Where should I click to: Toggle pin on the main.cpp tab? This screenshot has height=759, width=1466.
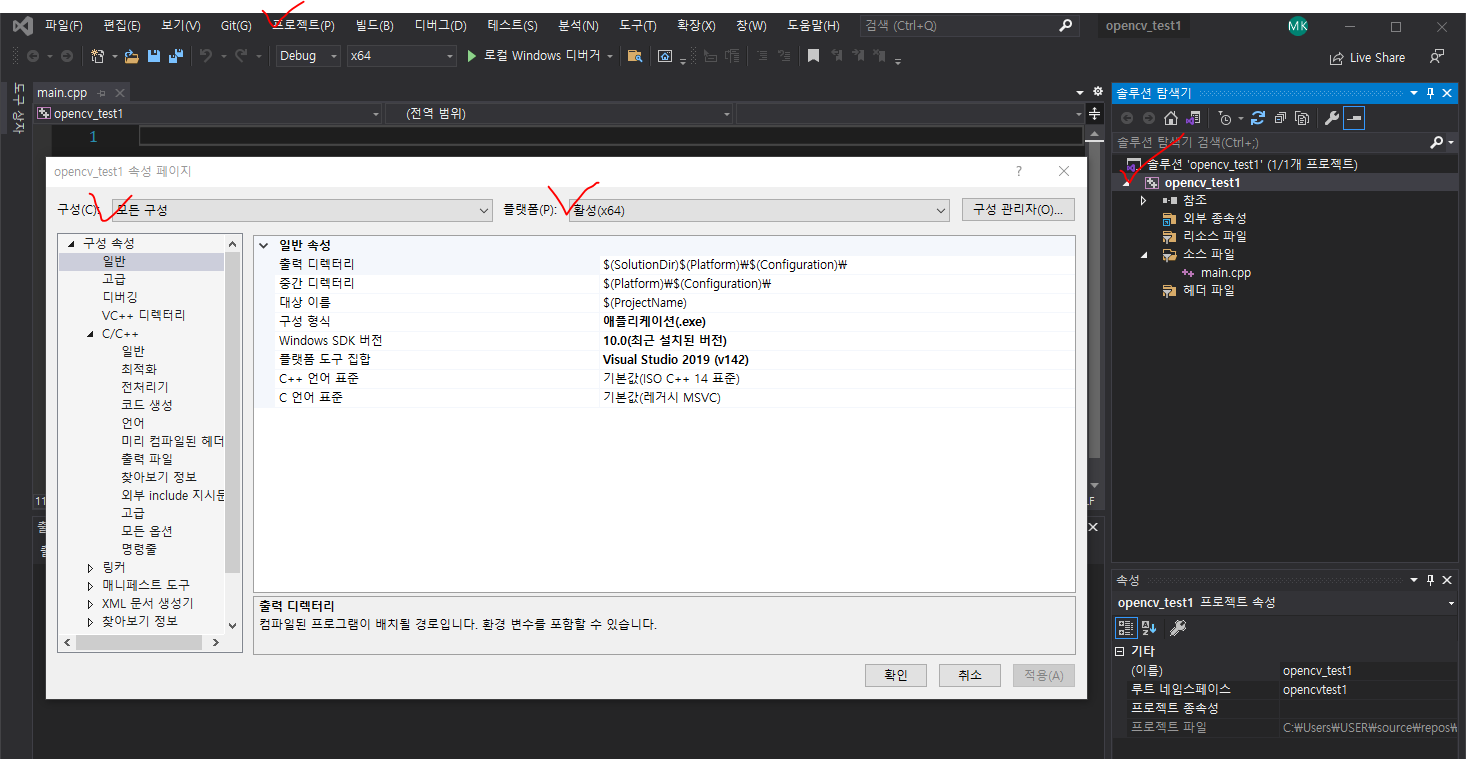(x=101, y=93)
